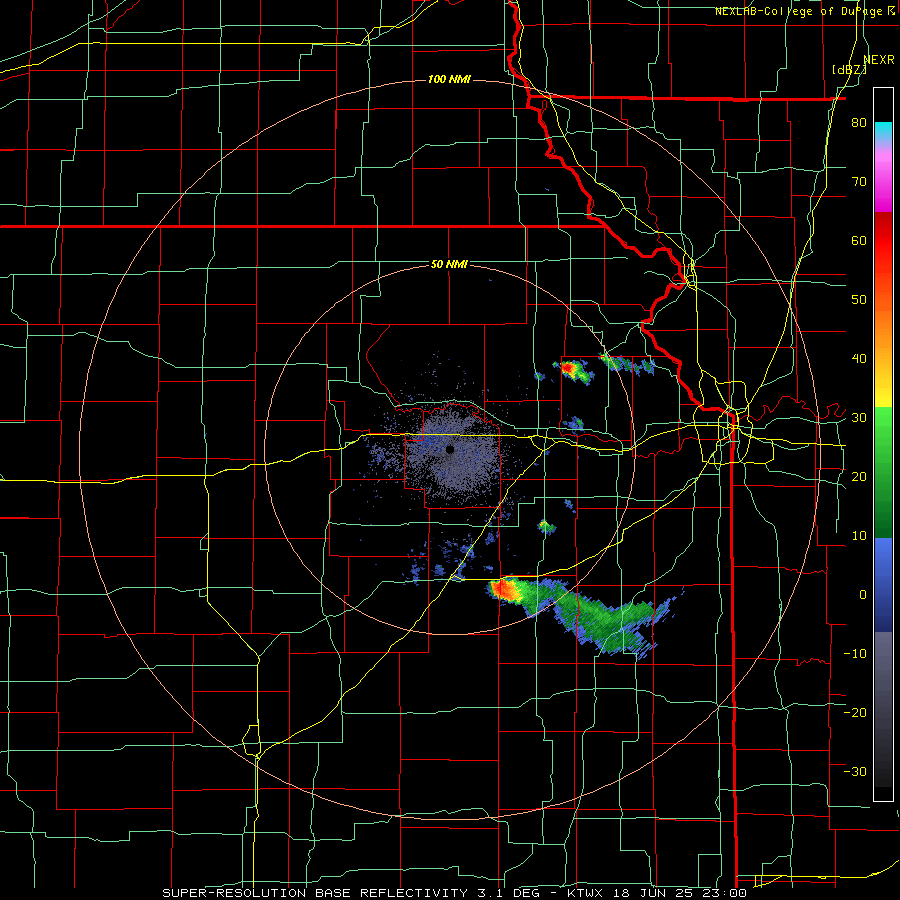Click the red storm core south of radar
The height and width of the screenshot is (900, 900).
(503, 588)
